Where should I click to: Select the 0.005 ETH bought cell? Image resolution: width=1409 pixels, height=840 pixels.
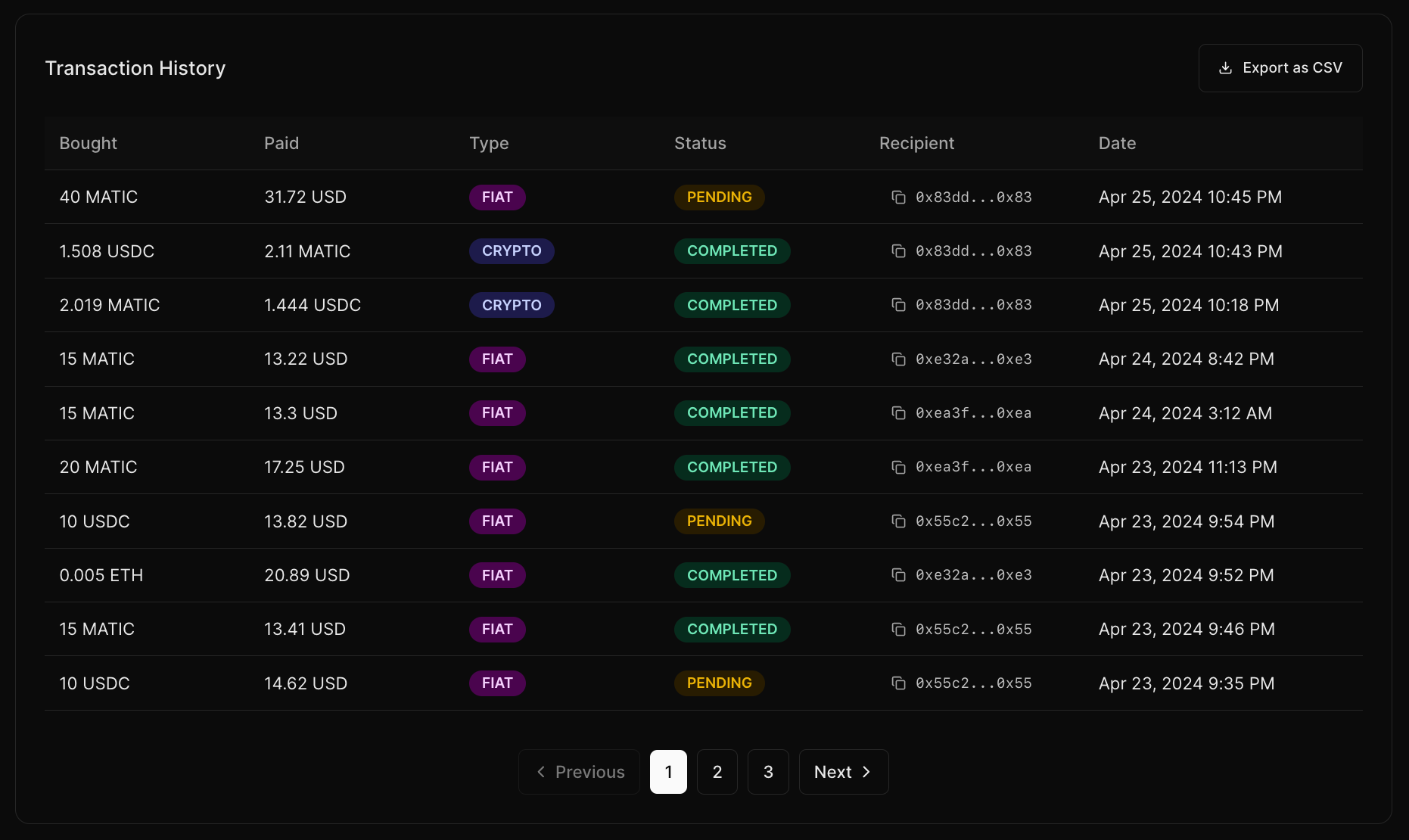tap(101, 575)
